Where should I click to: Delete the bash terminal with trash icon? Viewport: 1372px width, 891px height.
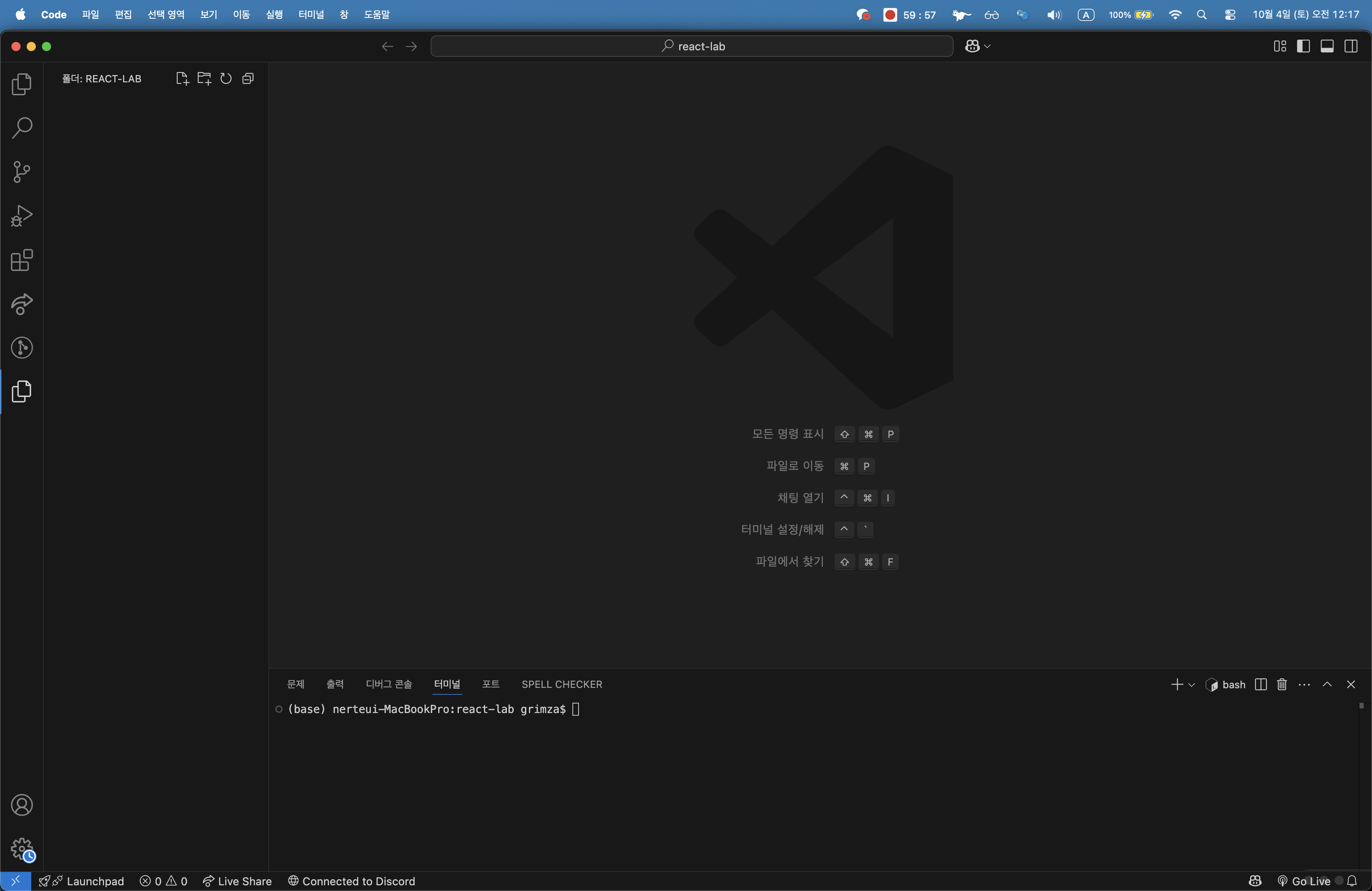(x=1282, y=684)
